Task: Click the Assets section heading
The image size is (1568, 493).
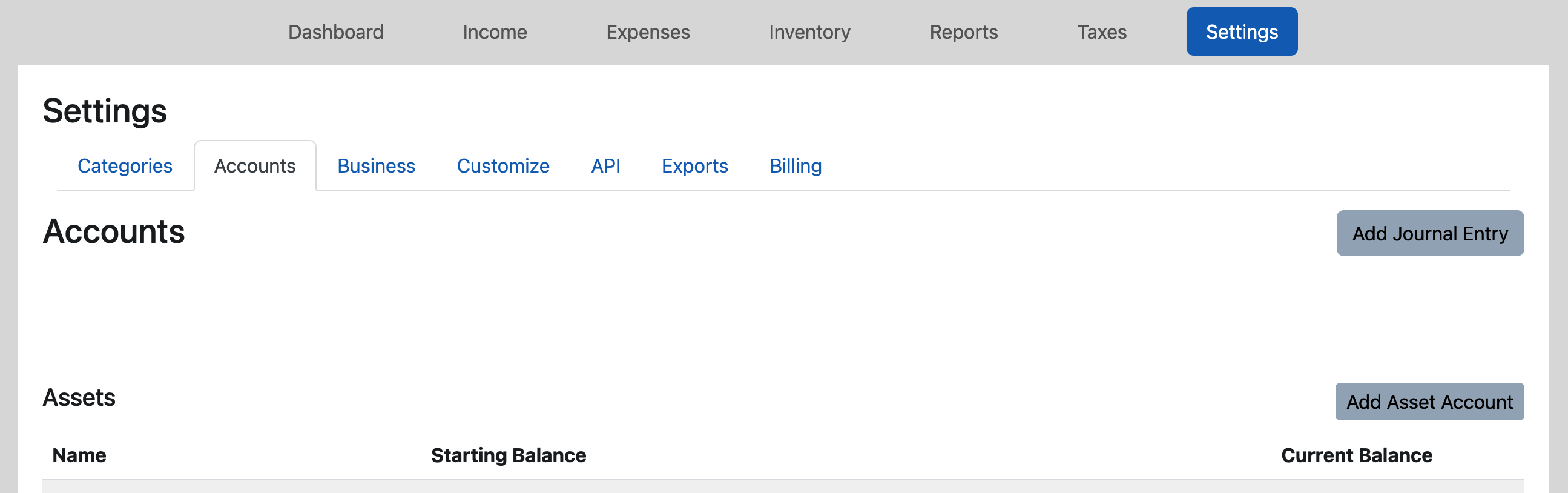Action: tap(79, 397)
